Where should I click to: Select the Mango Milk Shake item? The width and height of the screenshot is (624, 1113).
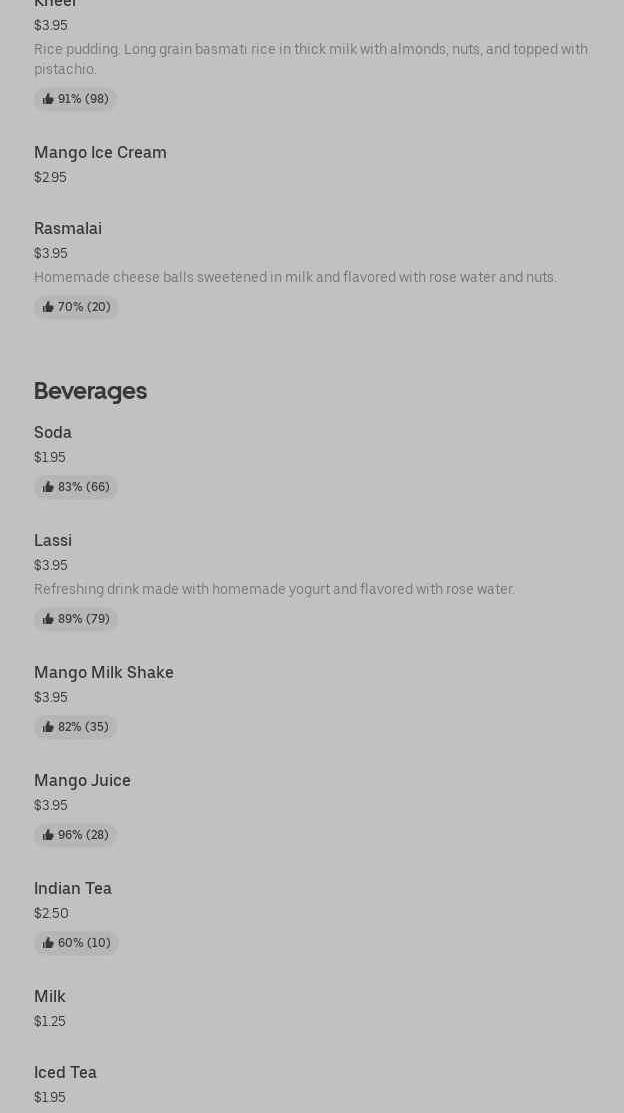104,673
